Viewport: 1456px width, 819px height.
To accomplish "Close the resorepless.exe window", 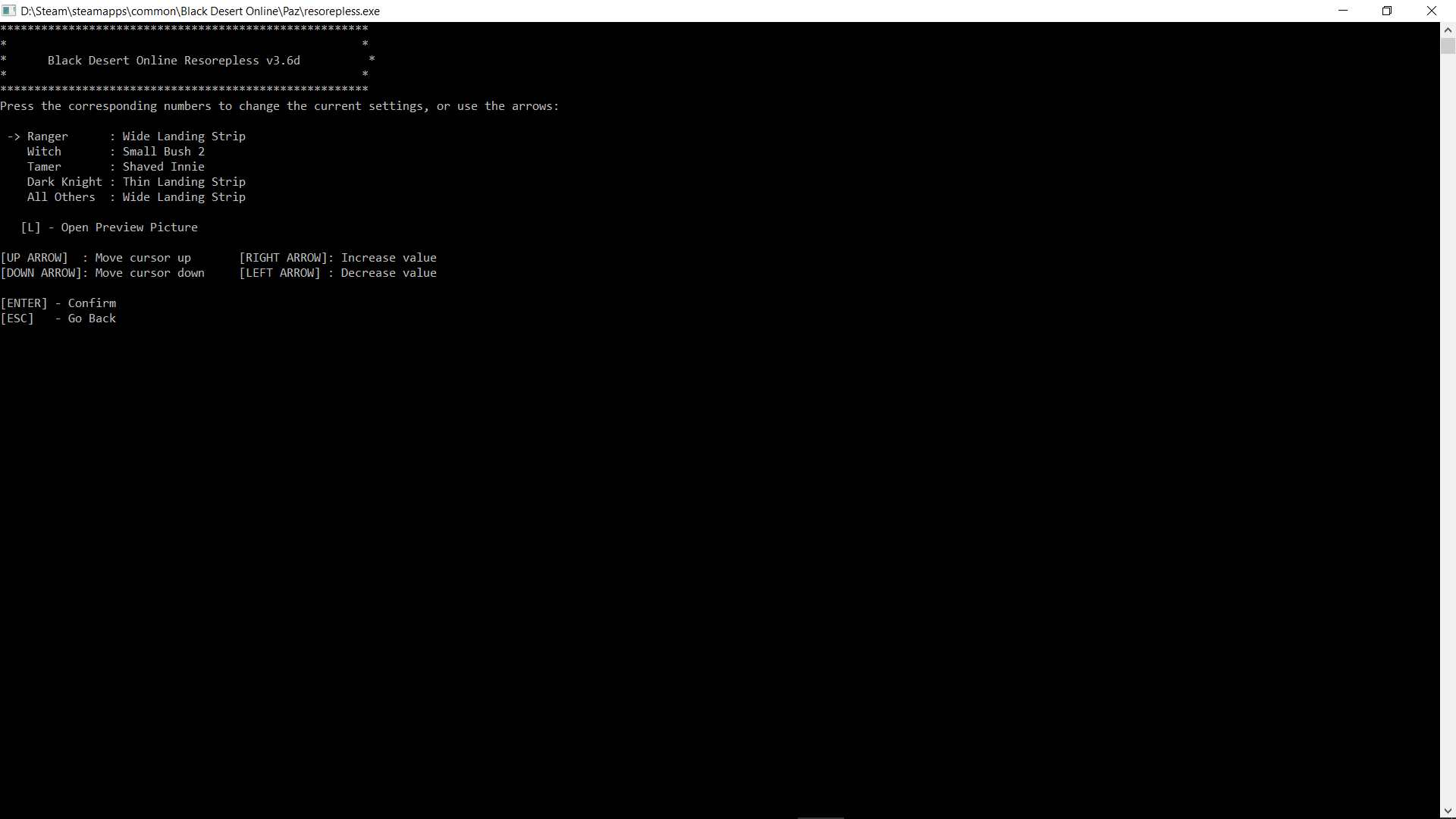I will [x=1432, y=11].
